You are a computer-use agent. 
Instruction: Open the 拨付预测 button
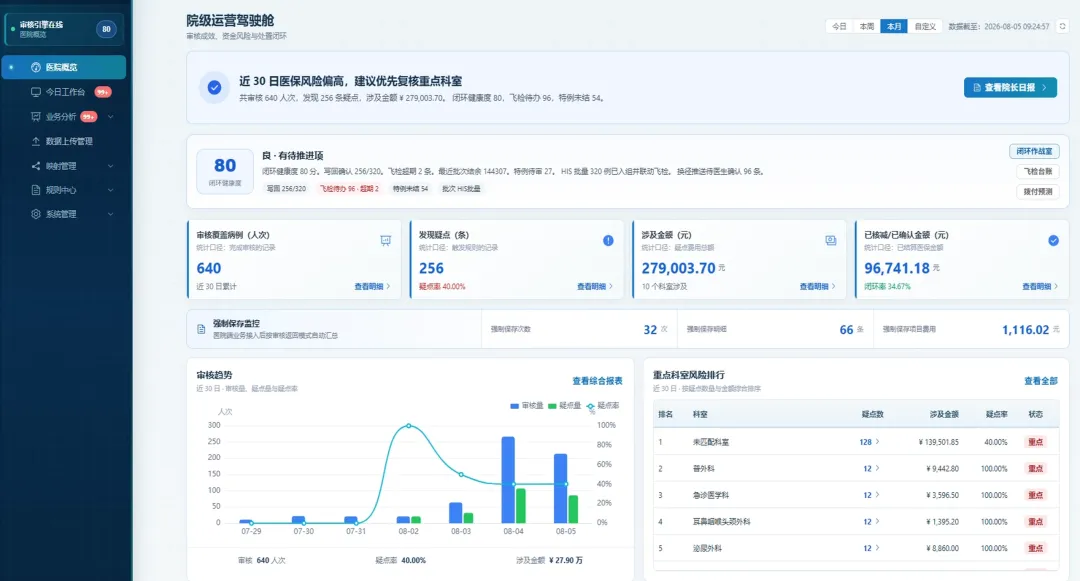1037,191
